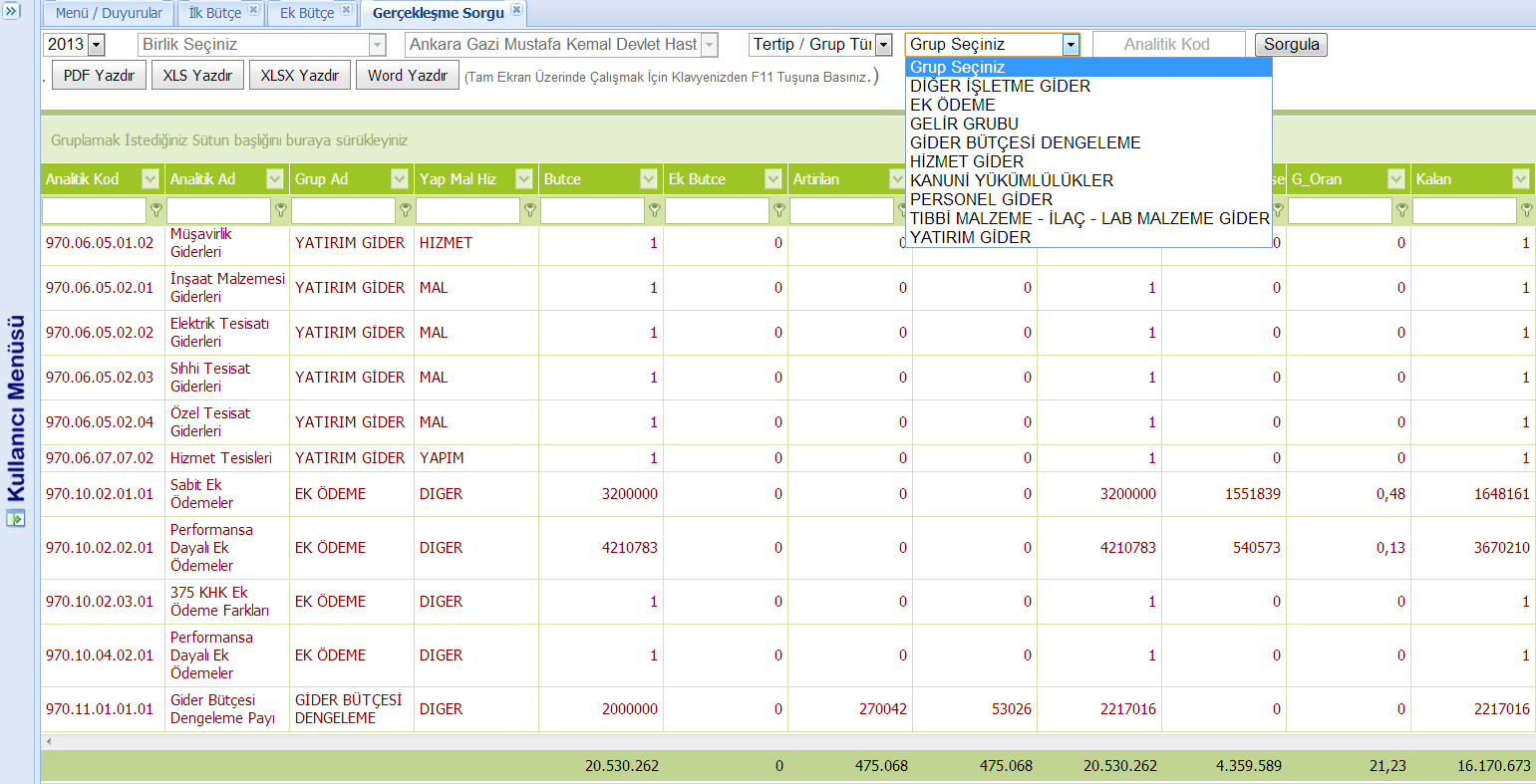Open Analitik Ad header dropdown arrow
Screen dimensions: 1536x784
(x=275, y=179)
